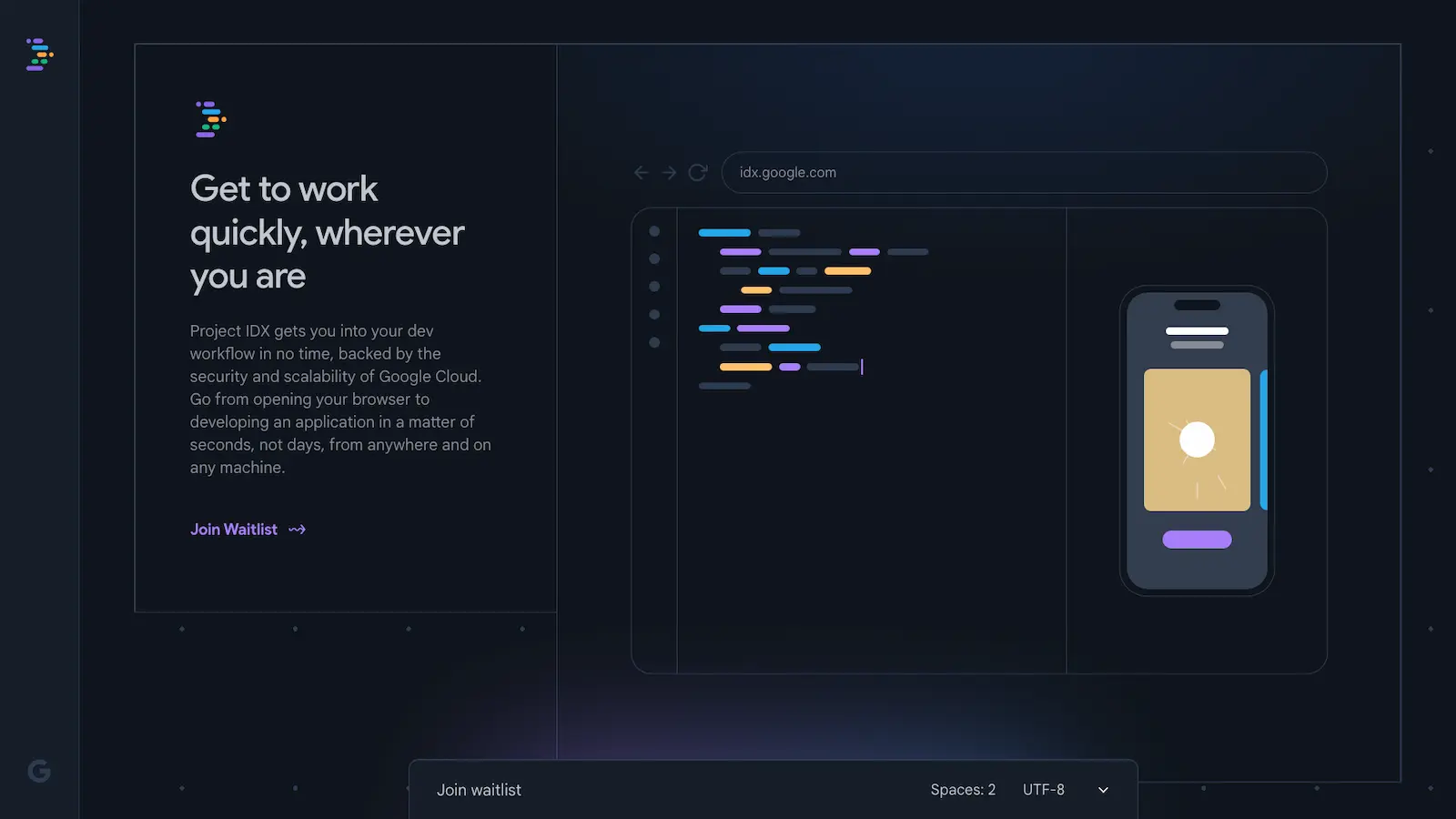Click the Project IDX logo above the headline

pyautogui.click(x=211, y=119)
